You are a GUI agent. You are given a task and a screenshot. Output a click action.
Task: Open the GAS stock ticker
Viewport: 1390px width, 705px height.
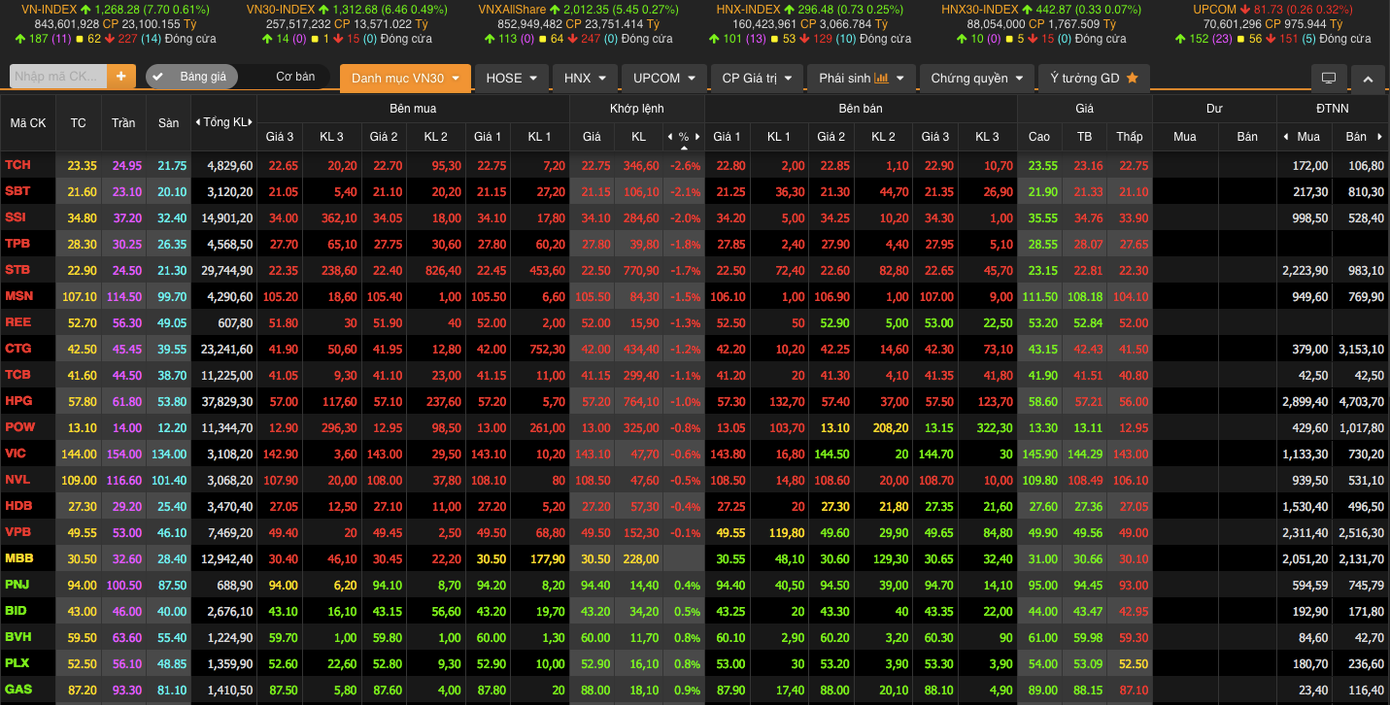tap(18, 690)
